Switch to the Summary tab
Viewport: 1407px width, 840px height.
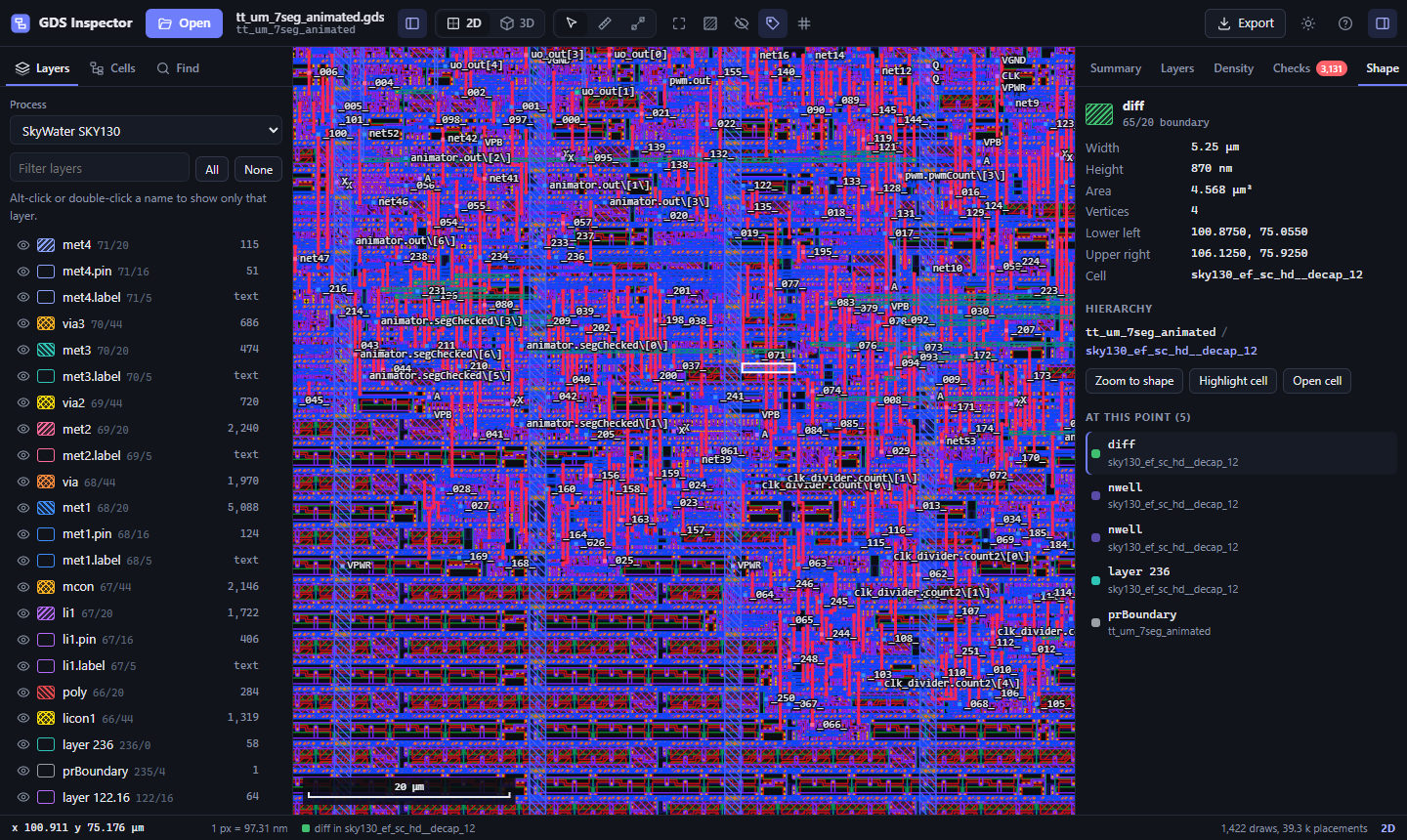[1115, 68]
